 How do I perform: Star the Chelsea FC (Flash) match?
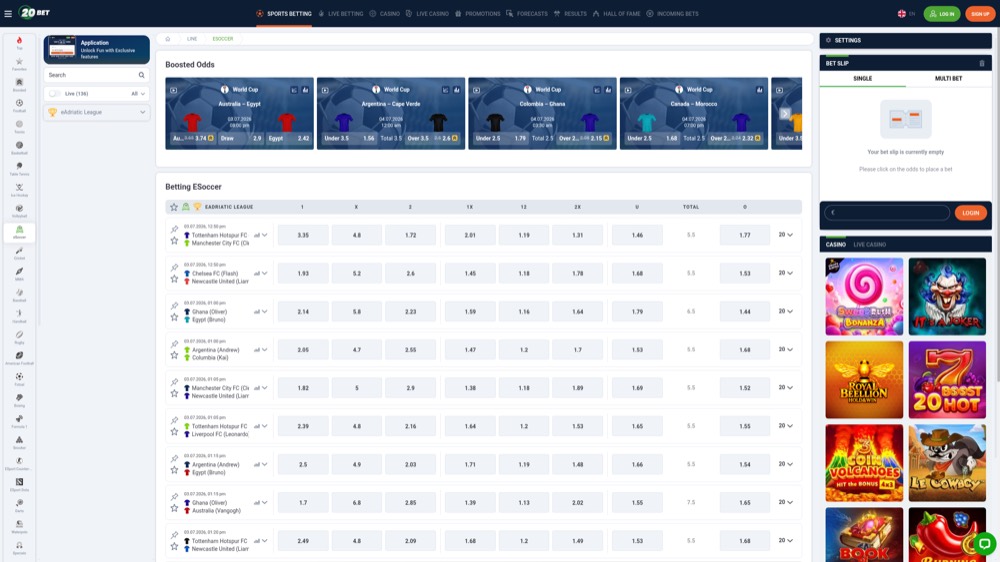pos(174,279)
